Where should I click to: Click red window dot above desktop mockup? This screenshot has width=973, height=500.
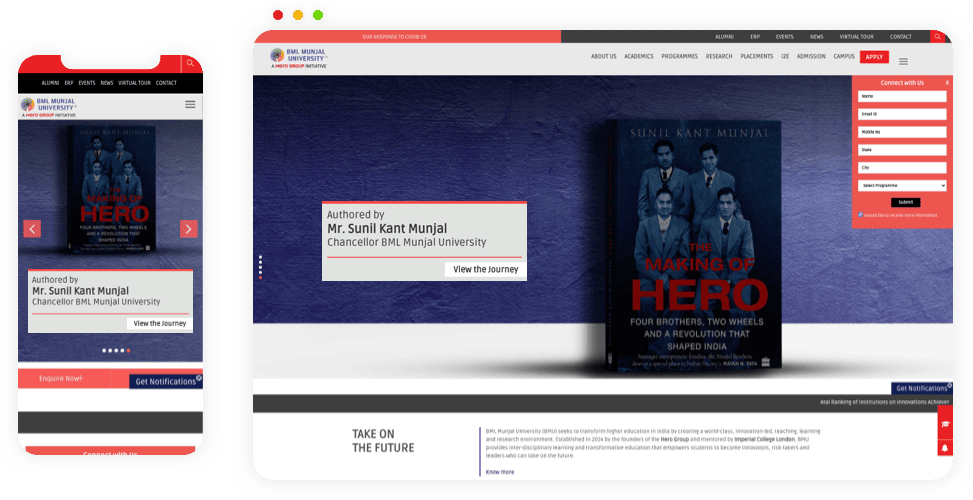(278, 15)
